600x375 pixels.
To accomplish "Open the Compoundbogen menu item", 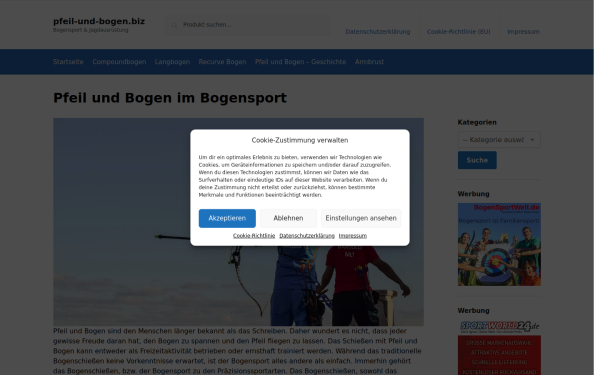I will tap(119, 62).
